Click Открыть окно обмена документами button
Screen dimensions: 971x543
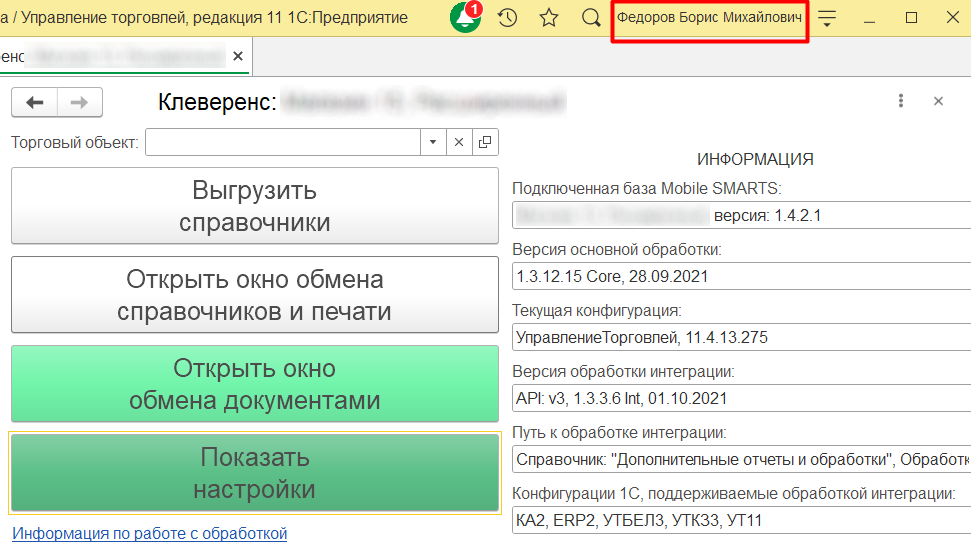point(255,384)
